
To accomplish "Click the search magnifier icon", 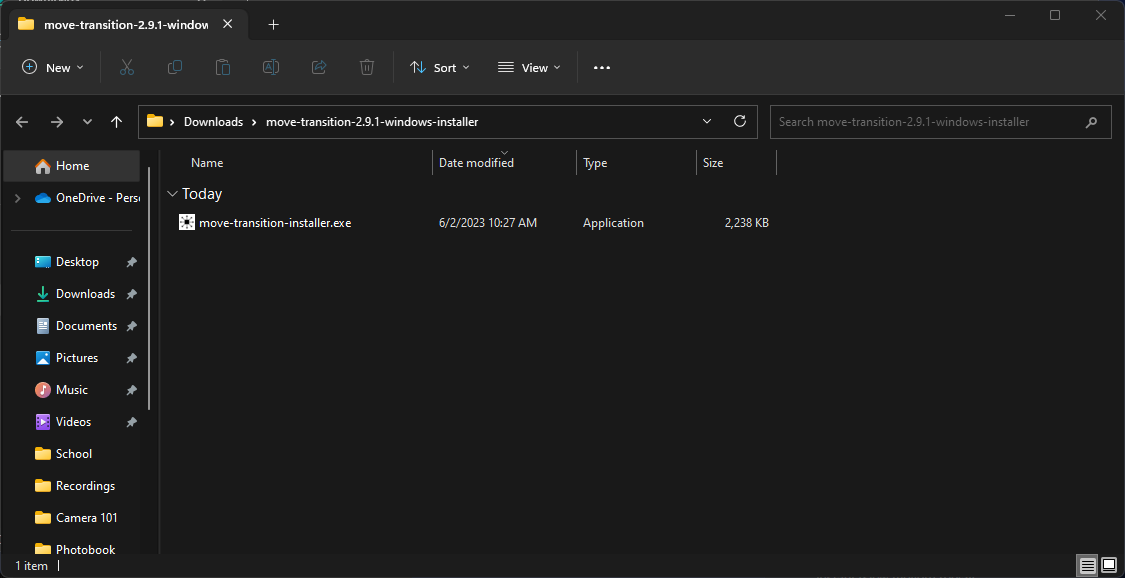I will [x=1091, y=121].
